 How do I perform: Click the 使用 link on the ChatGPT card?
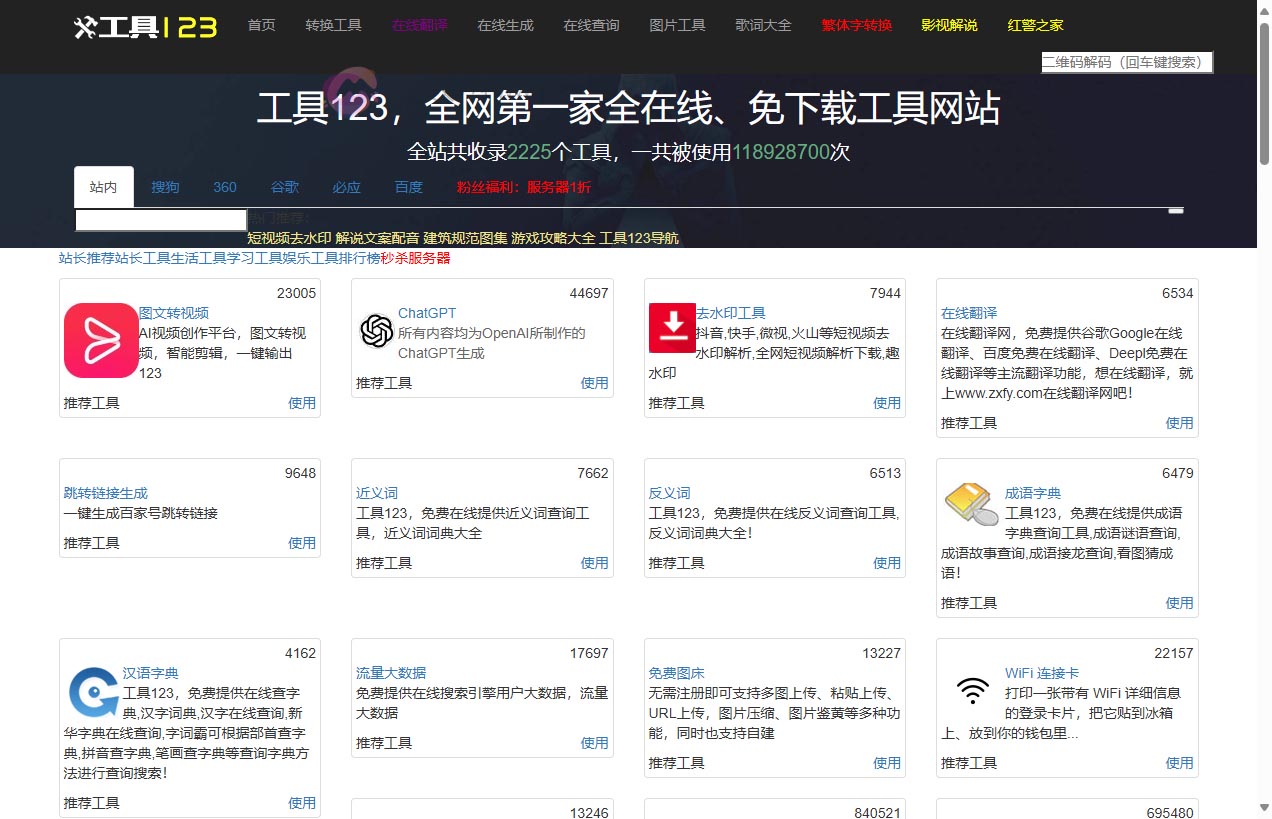(x=594, y=382)
